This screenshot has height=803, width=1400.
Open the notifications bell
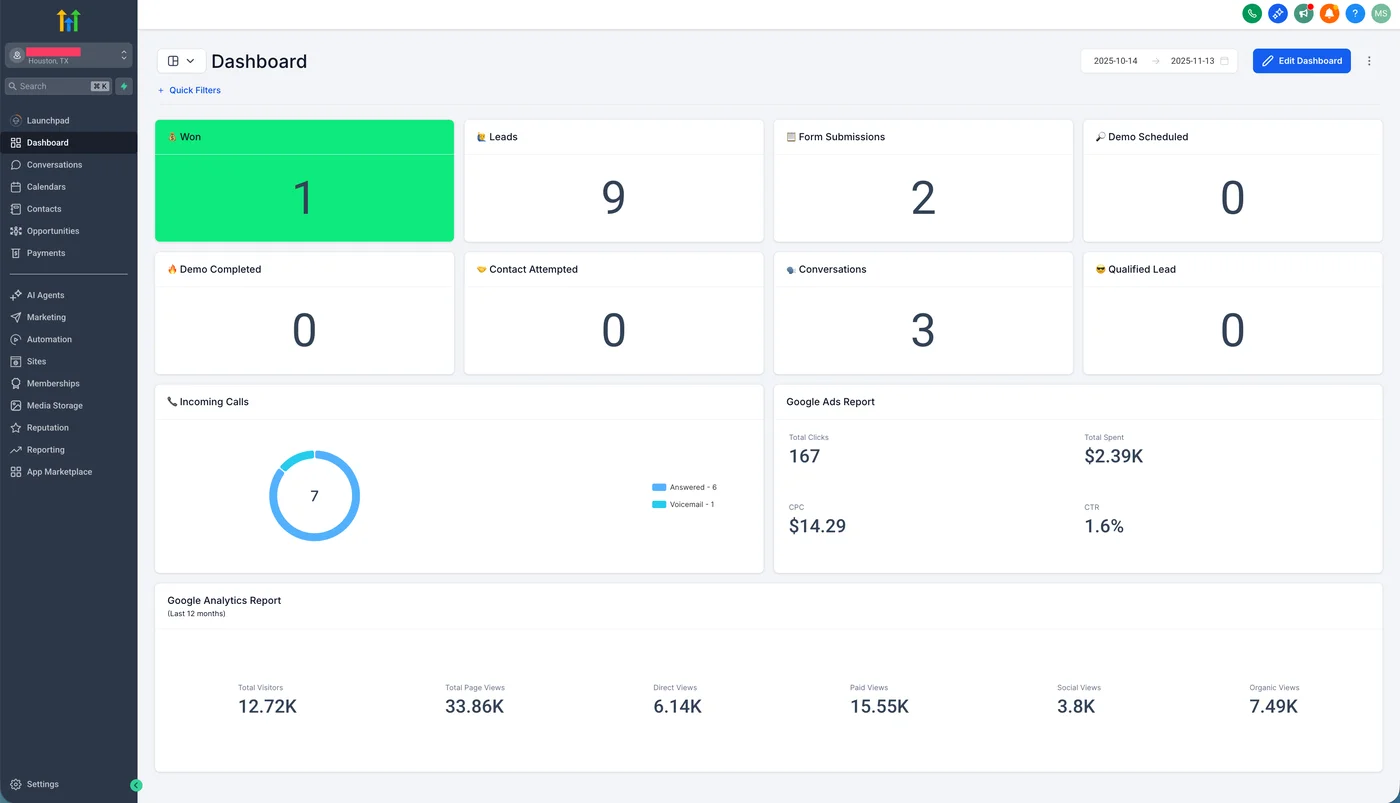click(1329, 13)
